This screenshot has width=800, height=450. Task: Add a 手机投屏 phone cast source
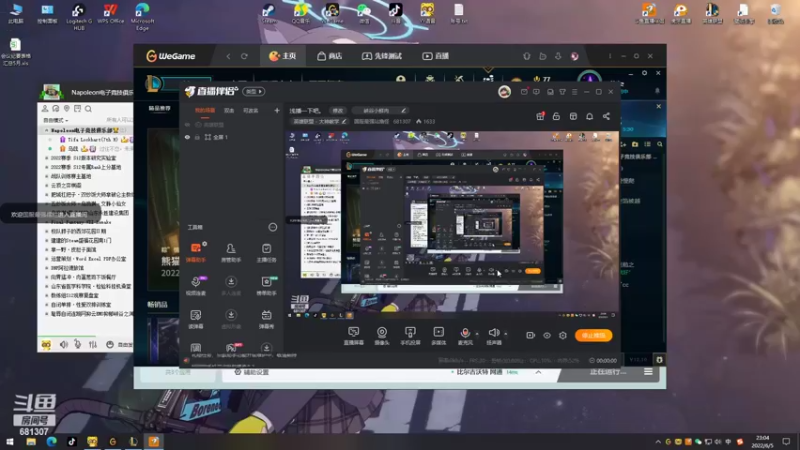[410, 336]
